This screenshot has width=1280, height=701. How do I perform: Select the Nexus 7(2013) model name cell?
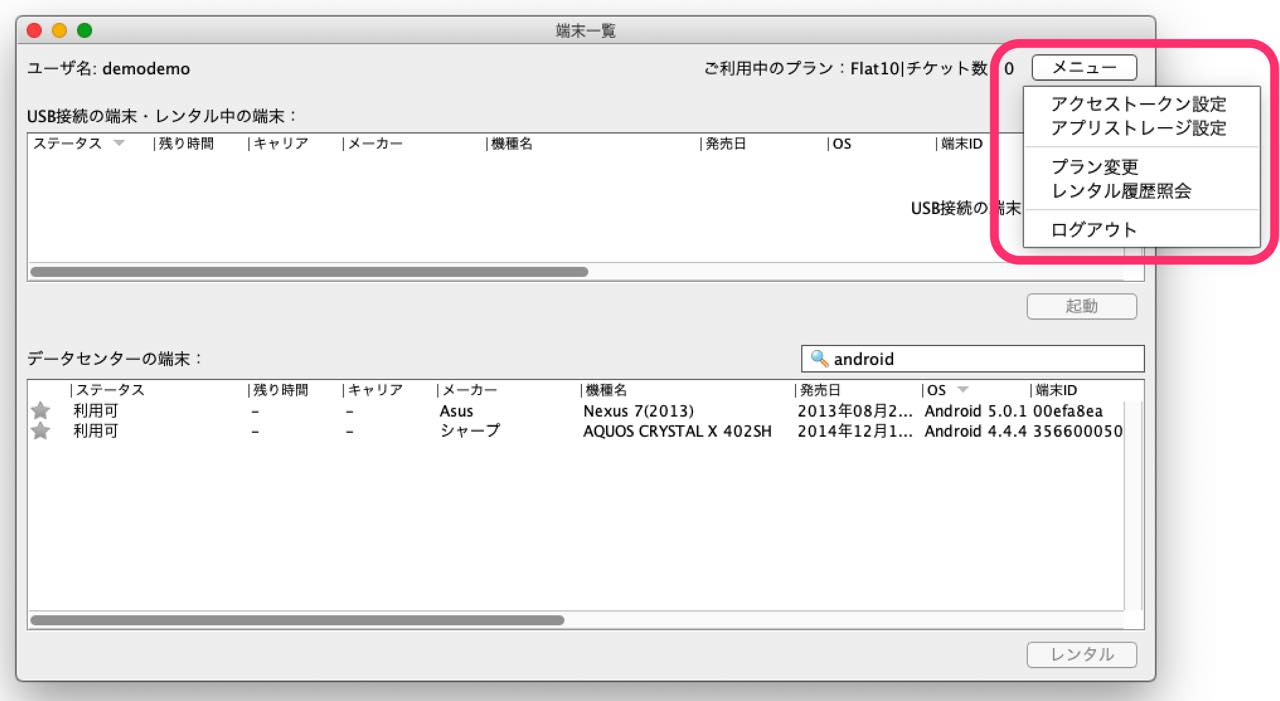pos(638,411)
